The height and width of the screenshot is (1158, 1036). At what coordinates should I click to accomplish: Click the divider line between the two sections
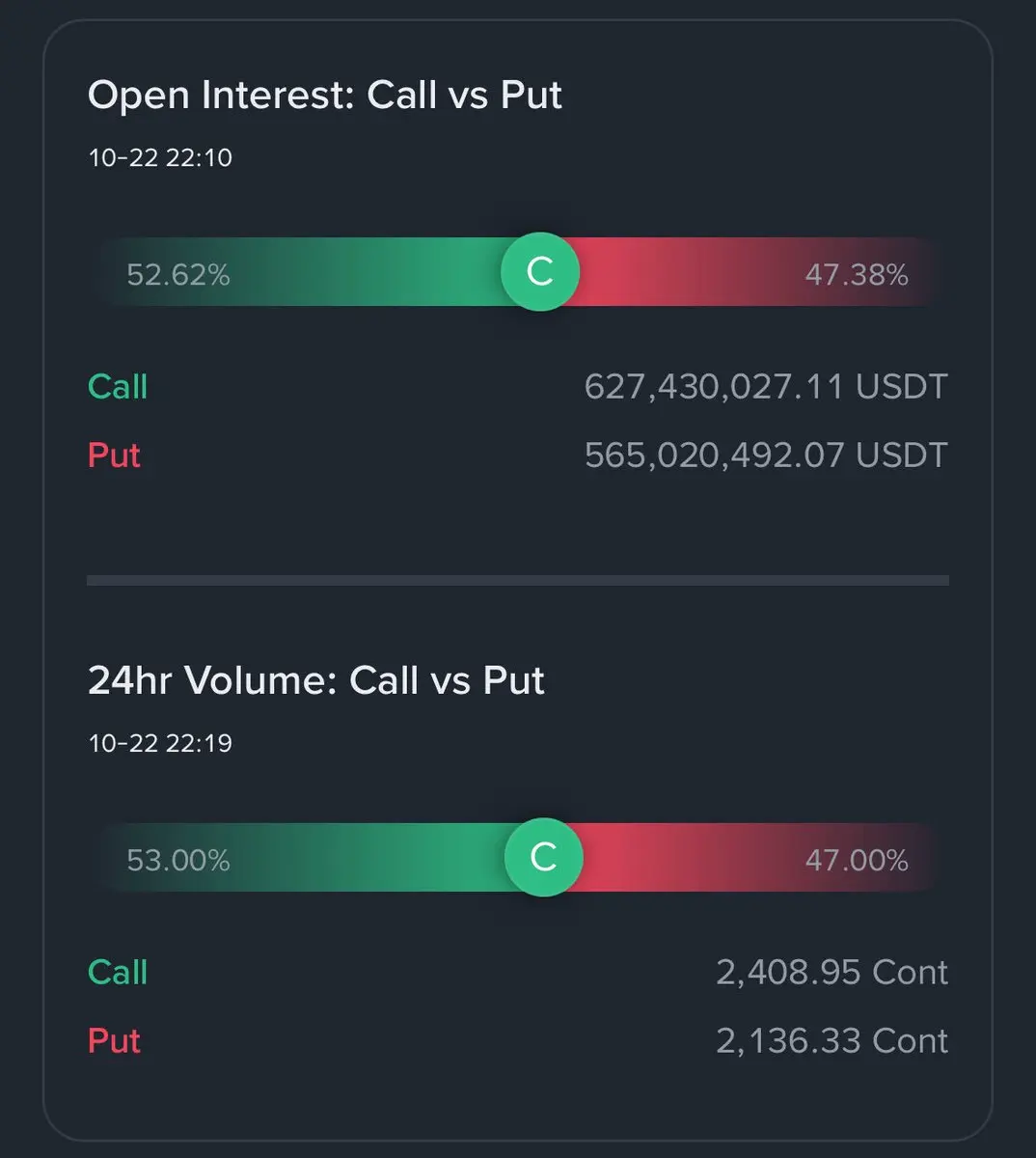[518, 581]
